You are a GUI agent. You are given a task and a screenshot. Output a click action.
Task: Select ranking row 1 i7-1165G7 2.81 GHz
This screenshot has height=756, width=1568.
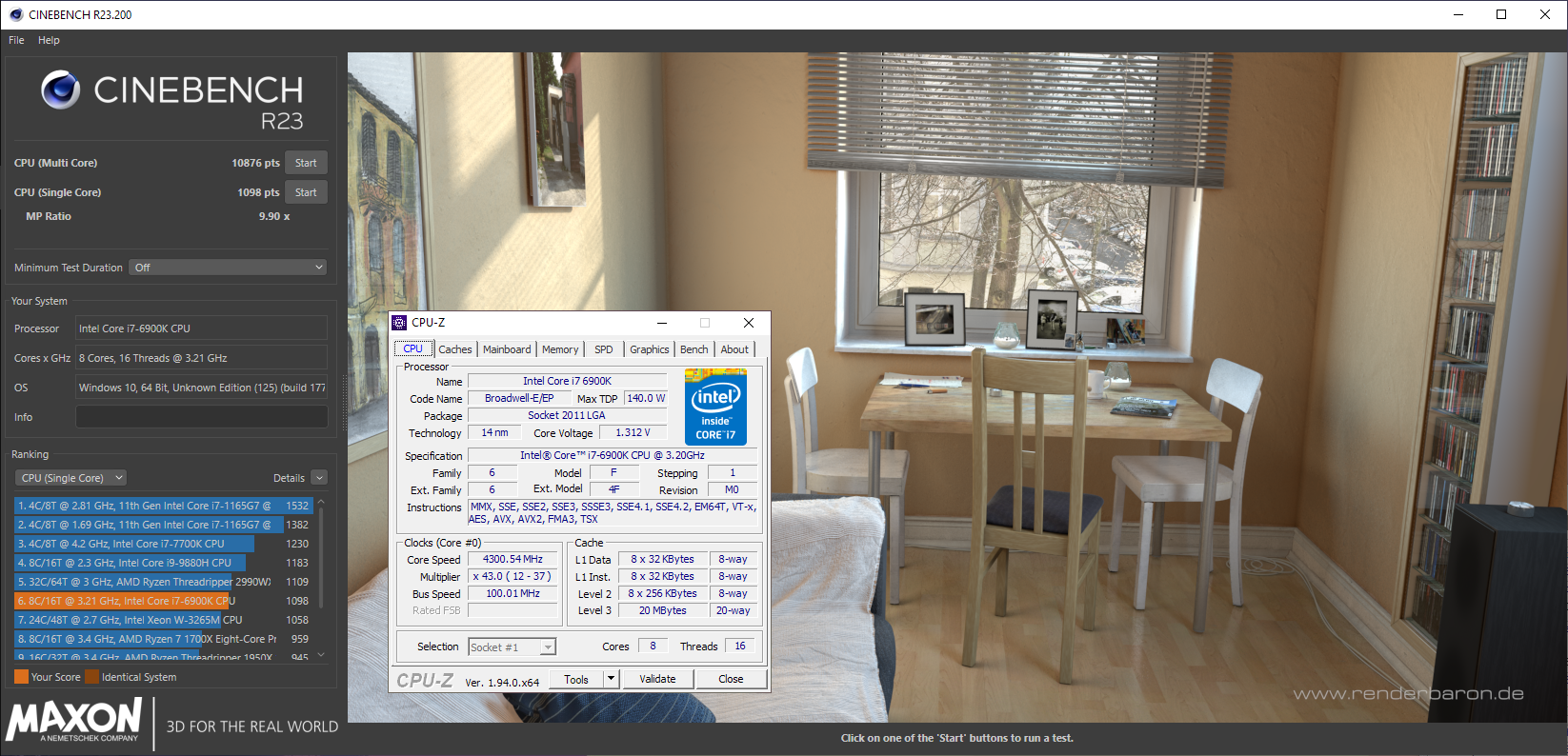point(163,506)
